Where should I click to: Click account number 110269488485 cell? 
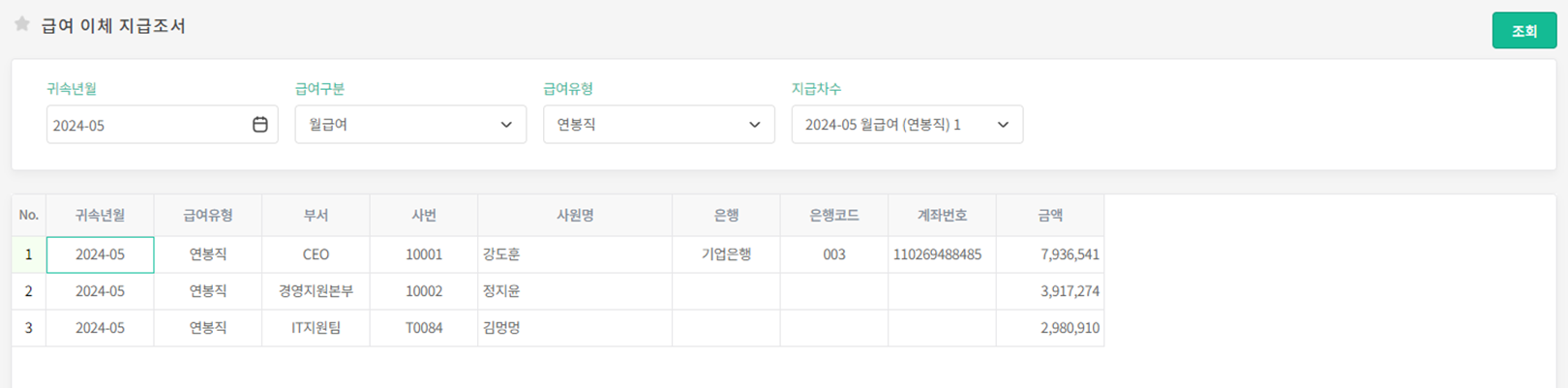click(938, 254)
